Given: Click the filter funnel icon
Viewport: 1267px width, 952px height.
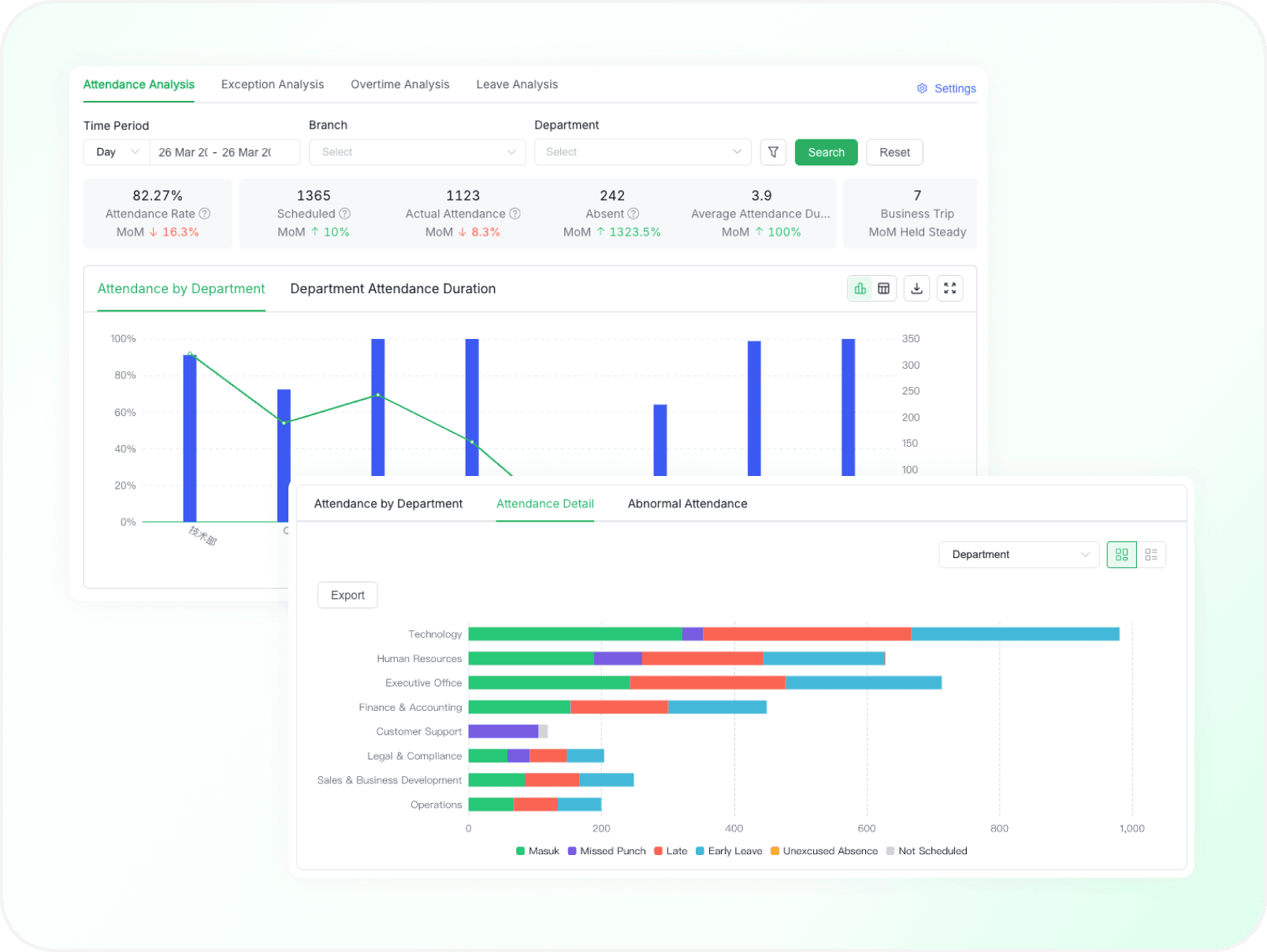Looking at the screenshot, I should coord(773,152).
